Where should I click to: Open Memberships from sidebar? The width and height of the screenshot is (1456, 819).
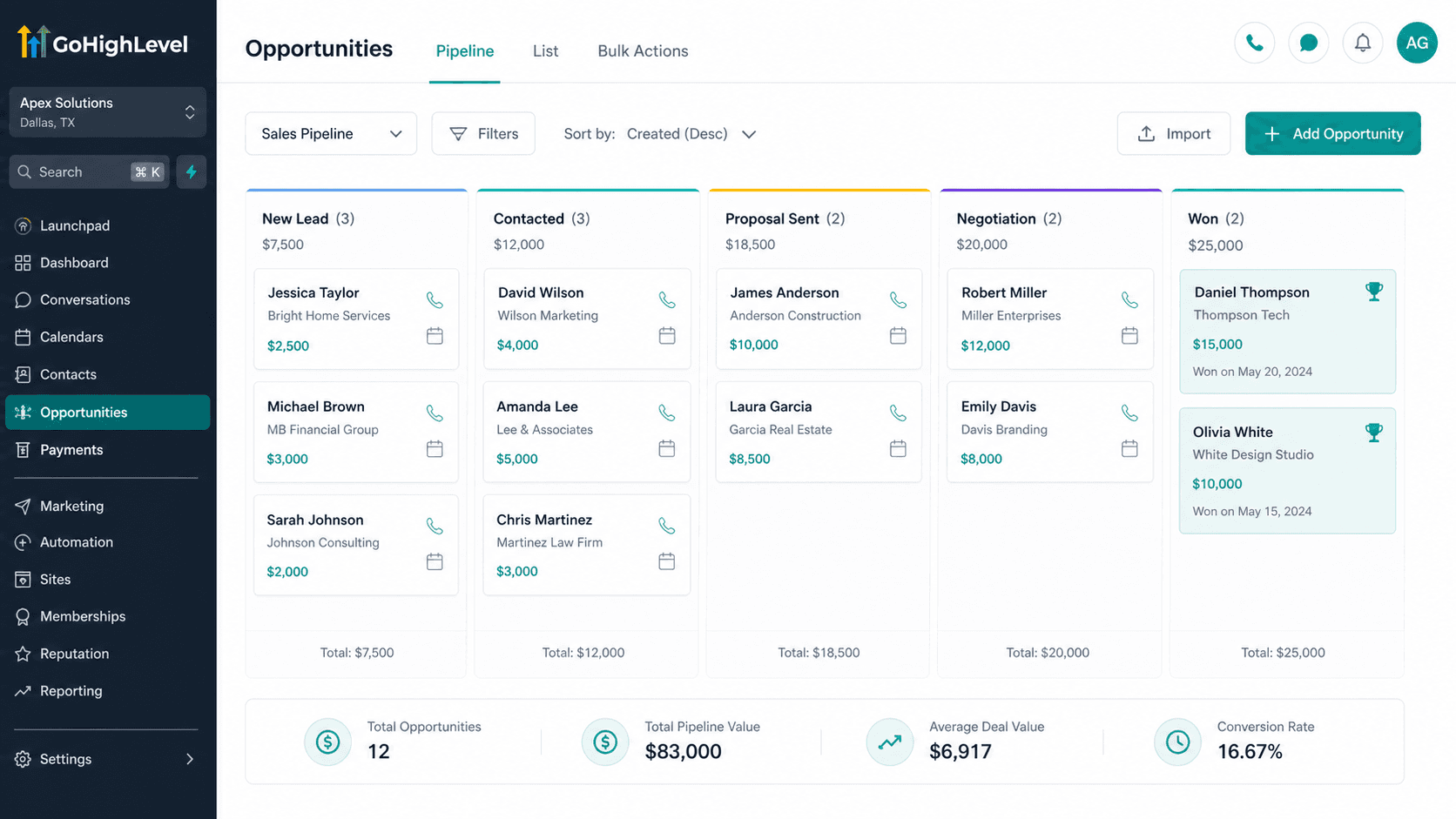pyautogui.click(x=108, y=616)
